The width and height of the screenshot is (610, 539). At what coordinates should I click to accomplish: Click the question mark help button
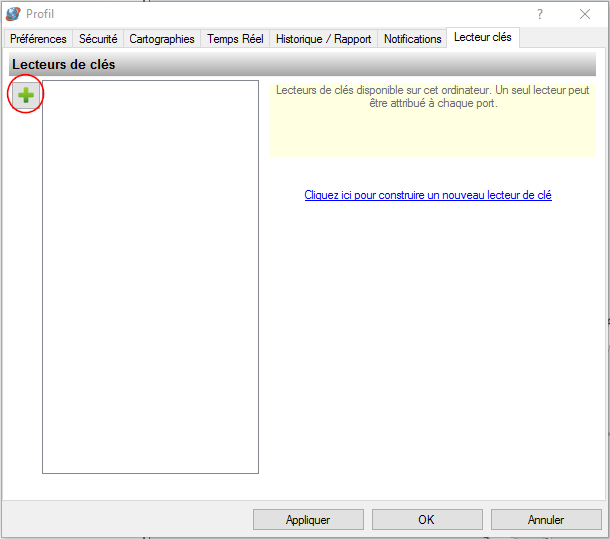540,14
